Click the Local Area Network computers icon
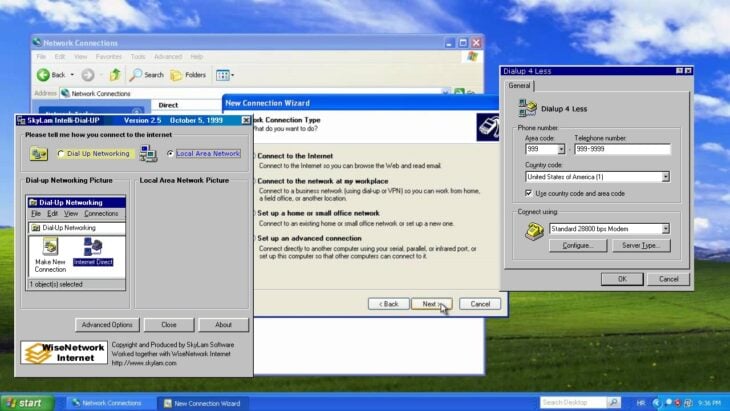This screenshot has width=730, height=411. [148, 154]
